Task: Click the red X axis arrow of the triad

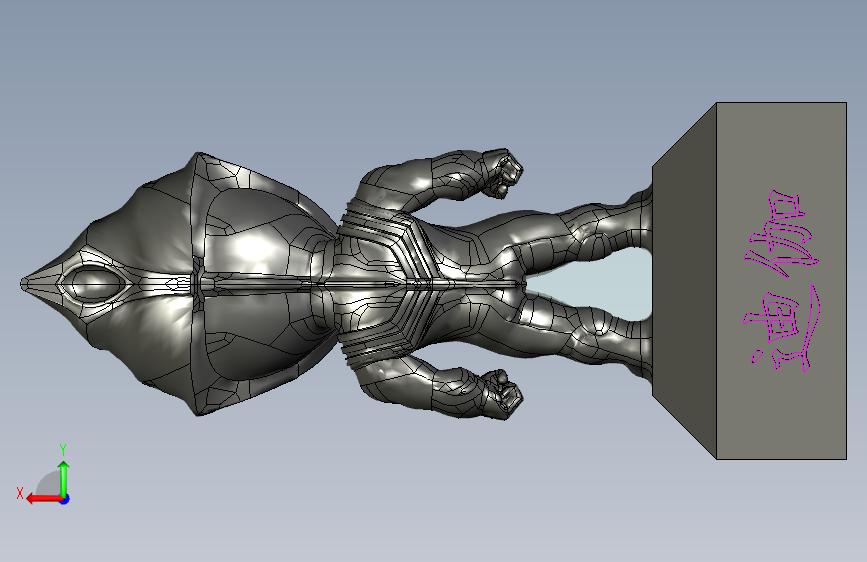Action: (44, 499)
